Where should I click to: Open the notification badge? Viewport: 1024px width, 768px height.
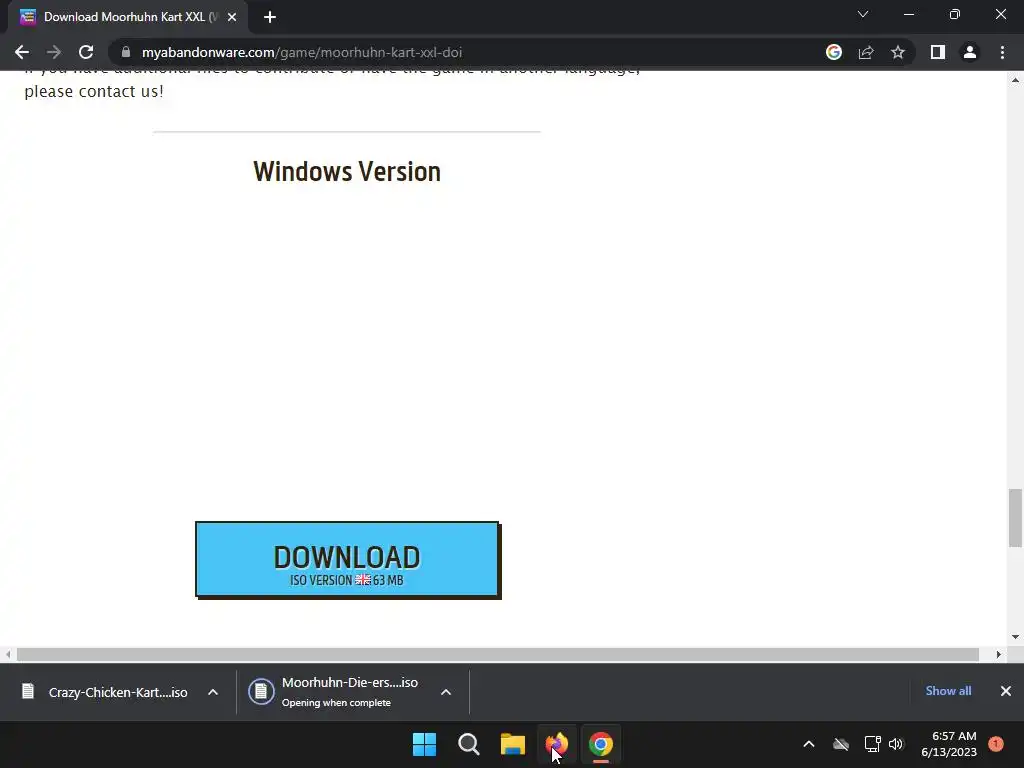[x=996, y=744]
